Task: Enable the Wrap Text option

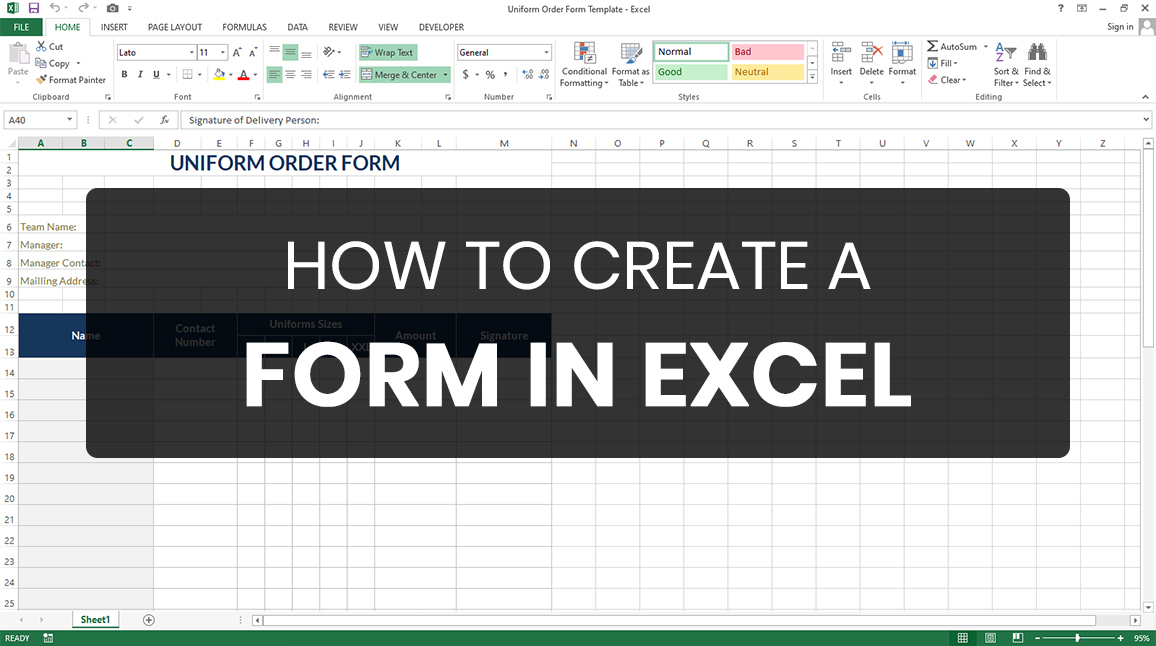Action: click(x=387, y=51)
